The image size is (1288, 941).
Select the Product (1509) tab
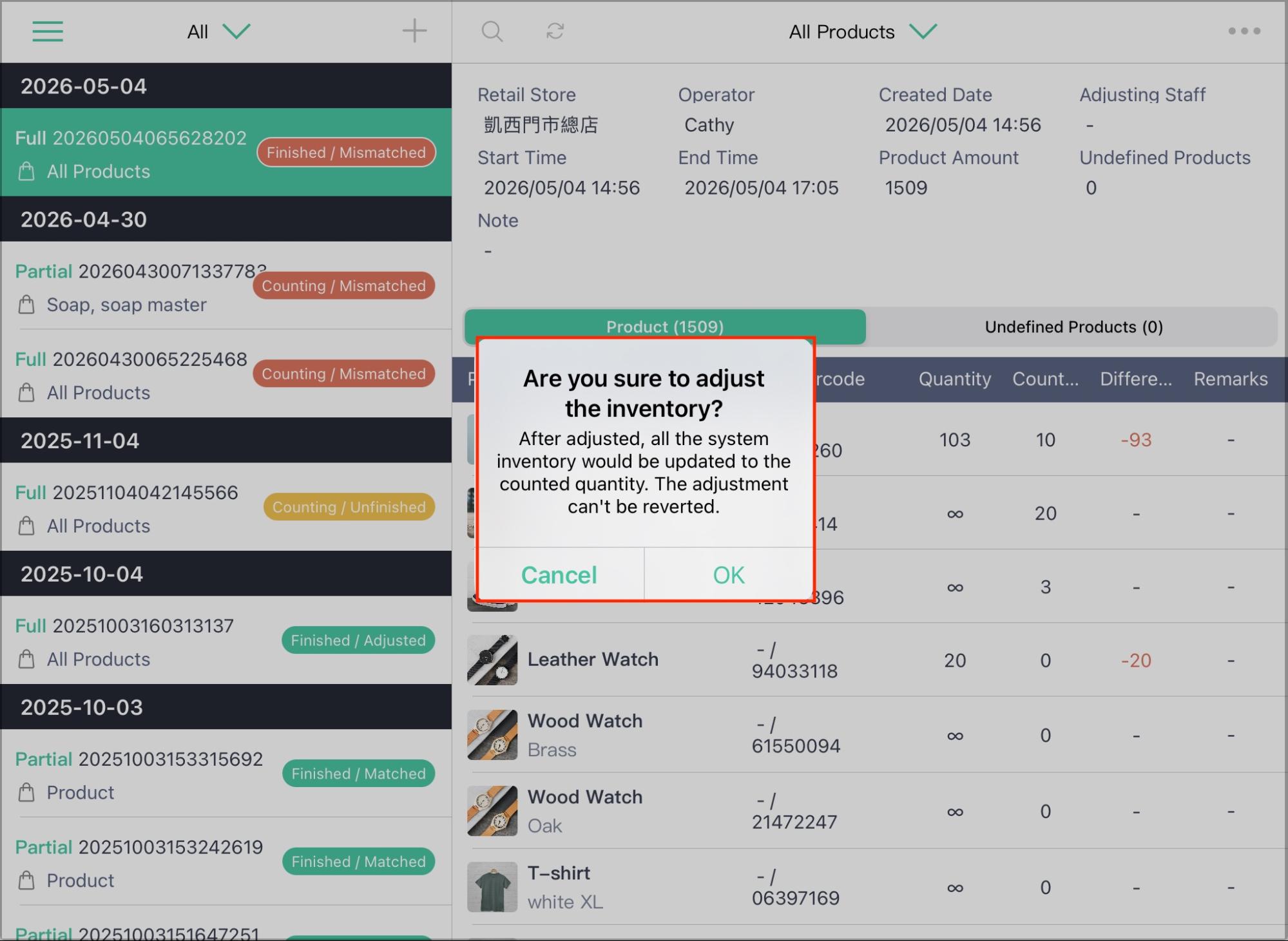click(665, 327)
